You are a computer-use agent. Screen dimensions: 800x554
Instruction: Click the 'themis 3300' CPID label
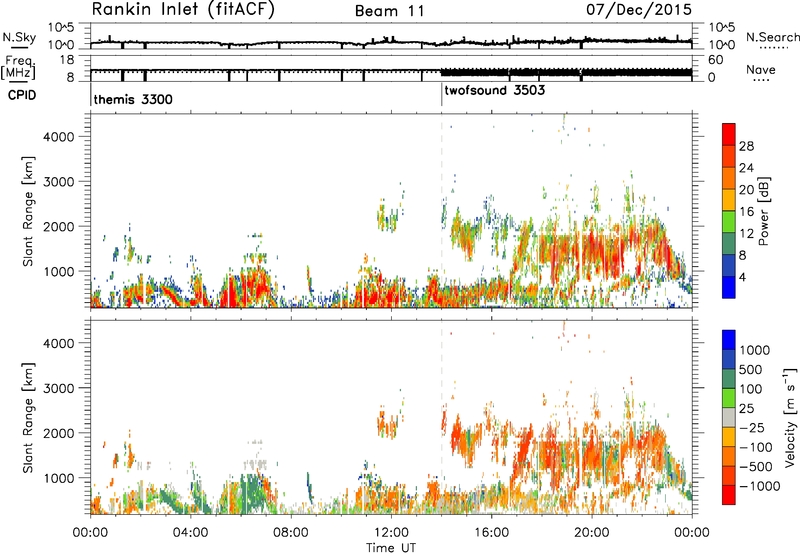coord(133,99)
